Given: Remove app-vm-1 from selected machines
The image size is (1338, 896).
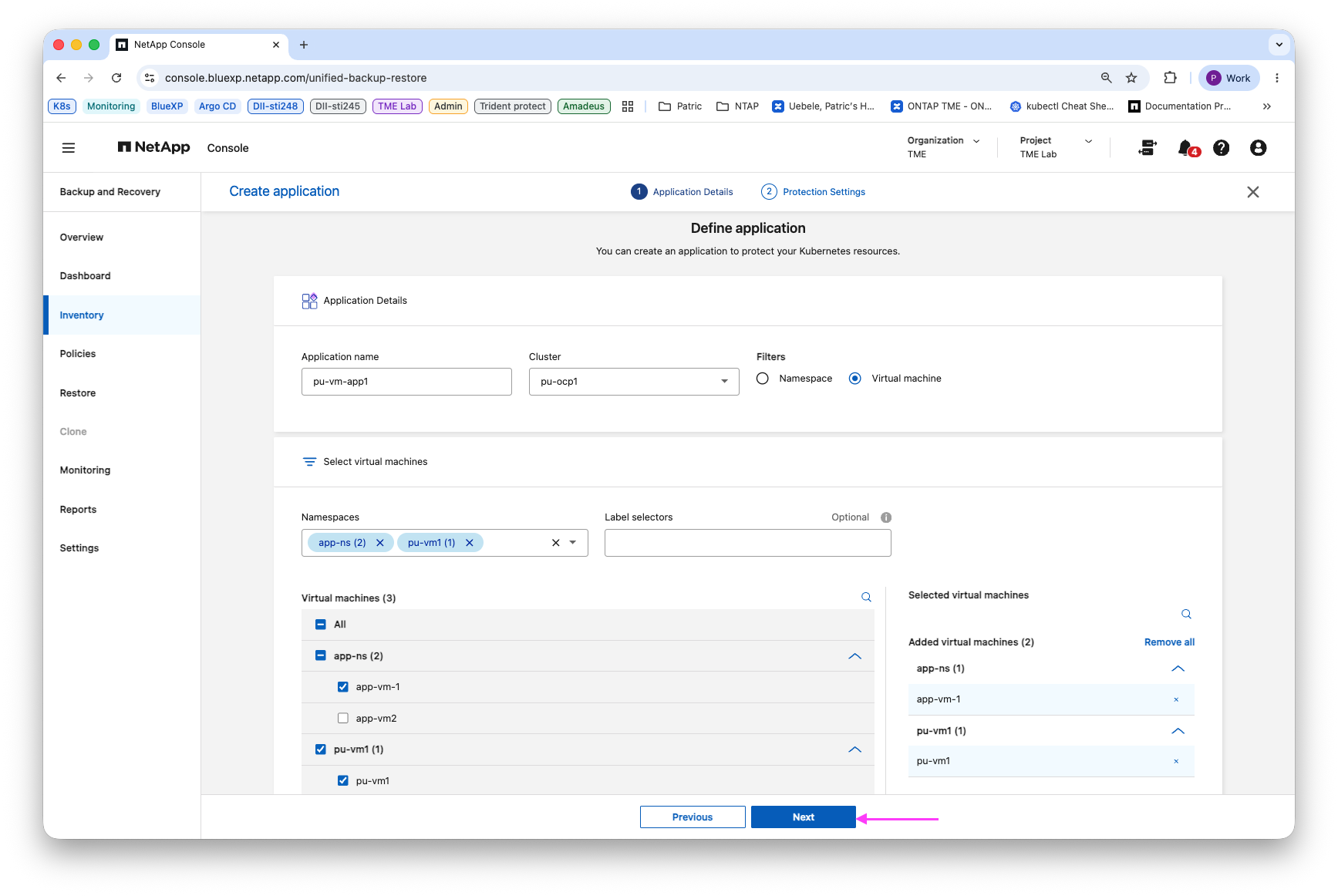Looking at the screenshot, I should click(1176, 700).
